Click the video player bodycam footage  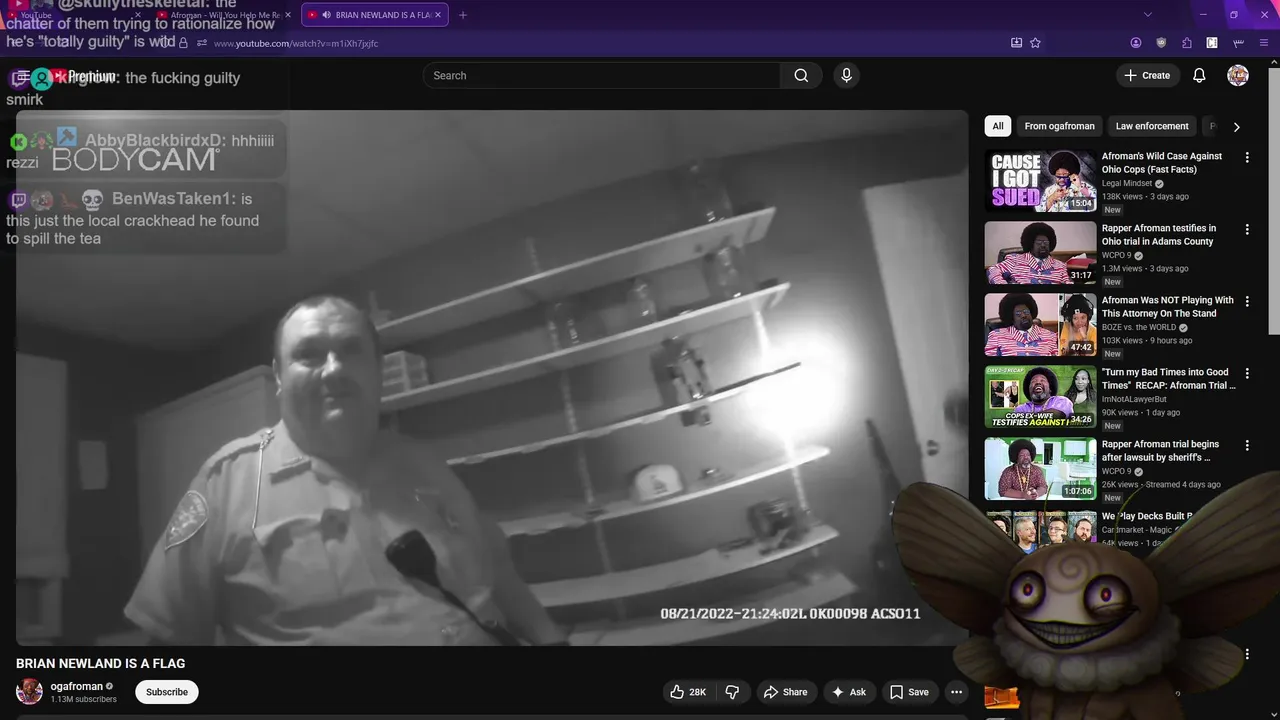492,378
